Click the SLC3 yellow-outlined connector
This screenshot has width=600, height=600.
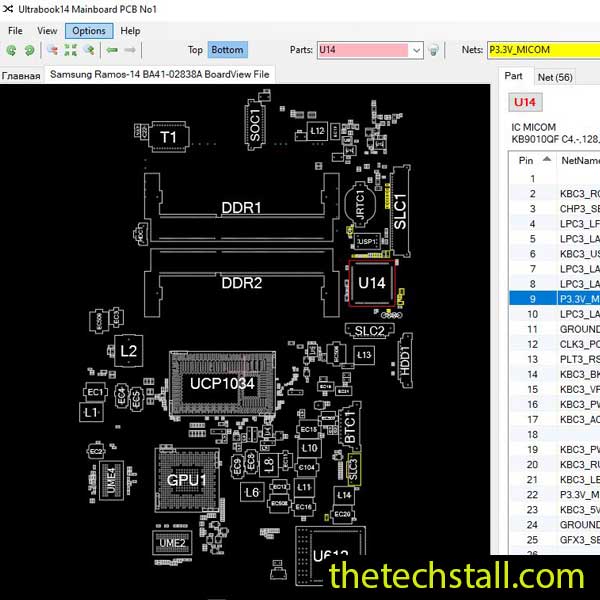353,469
